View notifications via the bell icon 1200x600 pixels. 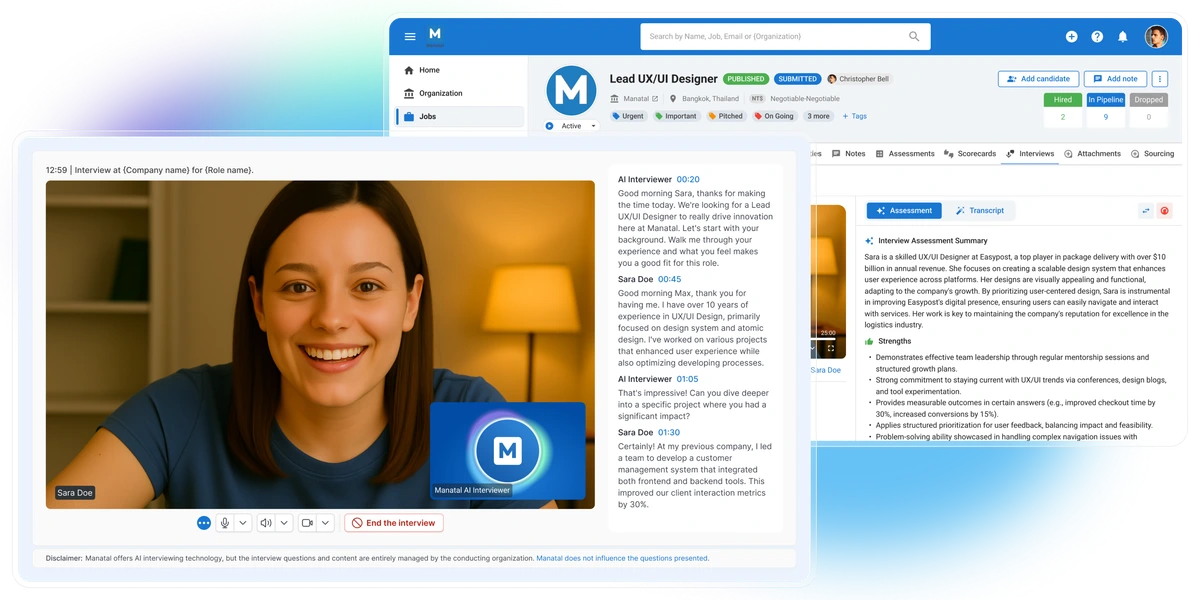point(1122,36)
